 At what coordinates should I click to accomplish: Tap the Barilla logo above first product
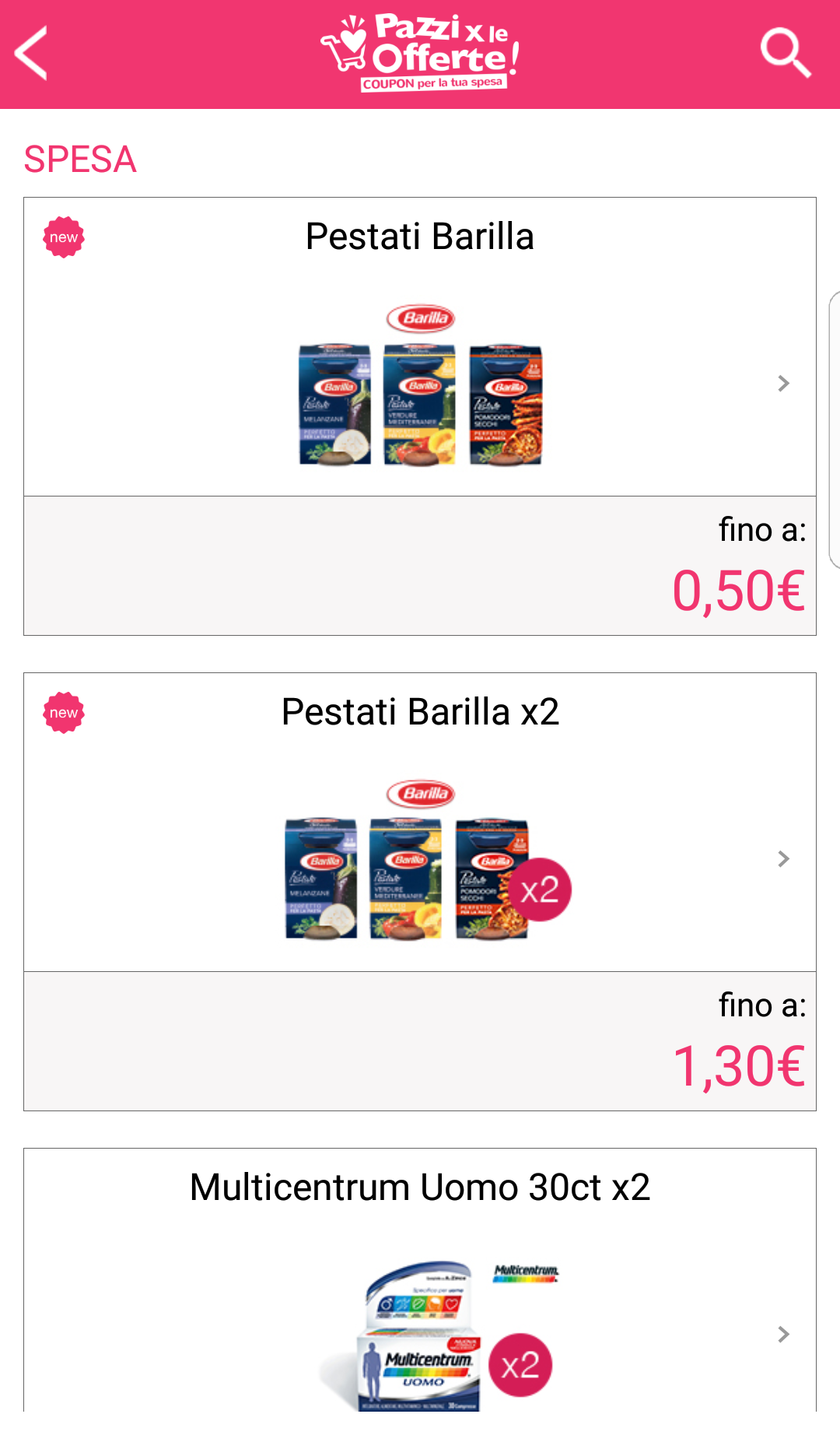(x=421, y=318)
